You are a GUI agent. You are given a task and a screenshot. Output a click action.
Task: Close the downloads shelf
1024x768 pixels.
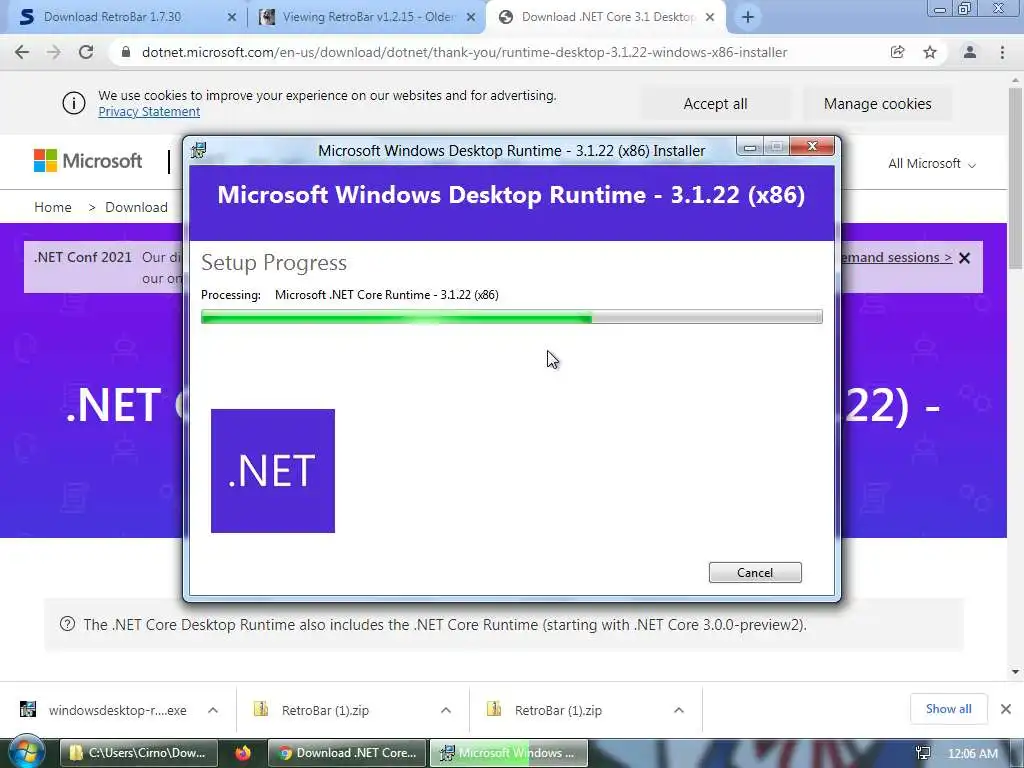tap(1006, 709)
